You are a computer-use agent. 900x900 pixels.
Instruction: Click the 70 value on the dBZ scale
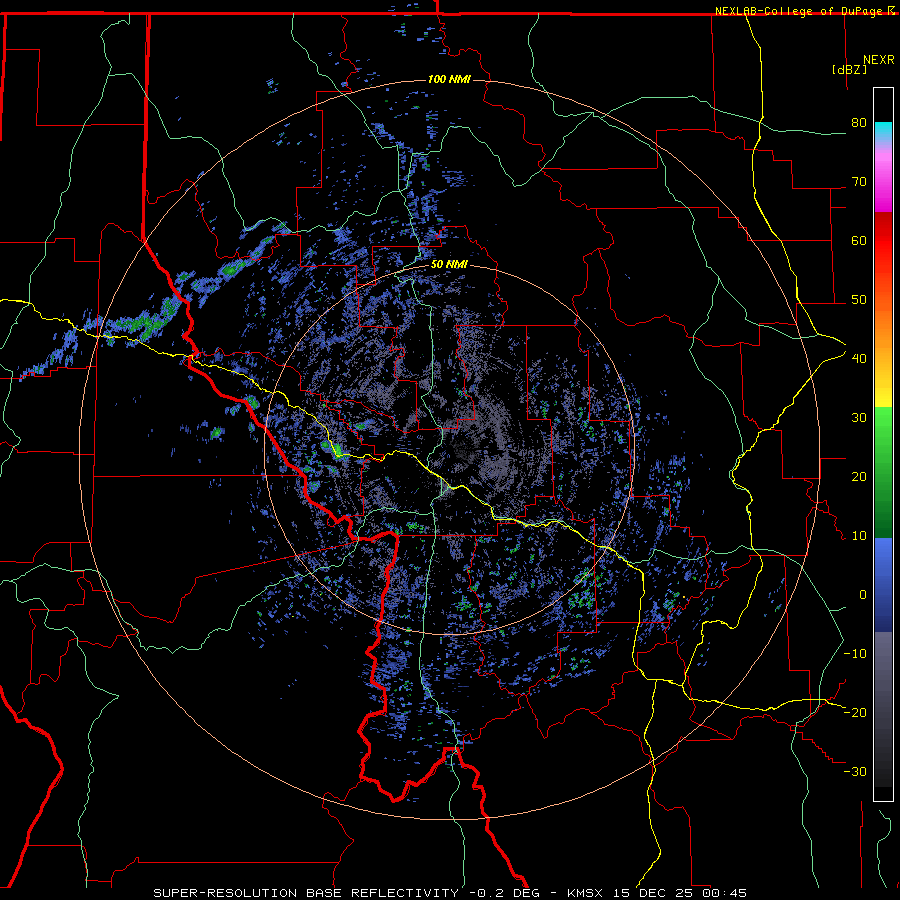(x=859, y=181)
